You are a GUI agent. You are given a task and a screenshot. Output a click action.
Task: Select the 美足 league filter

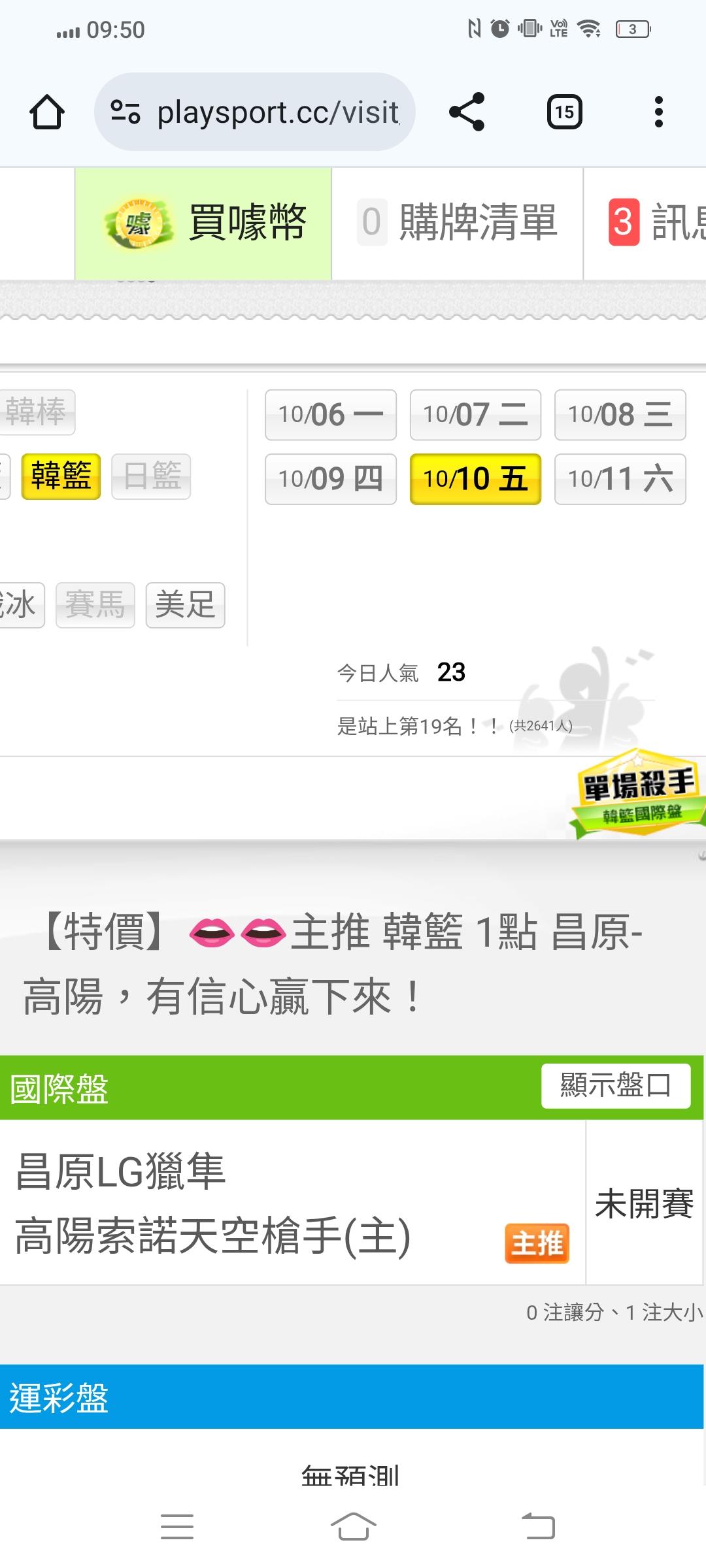[x=185, y=605]
